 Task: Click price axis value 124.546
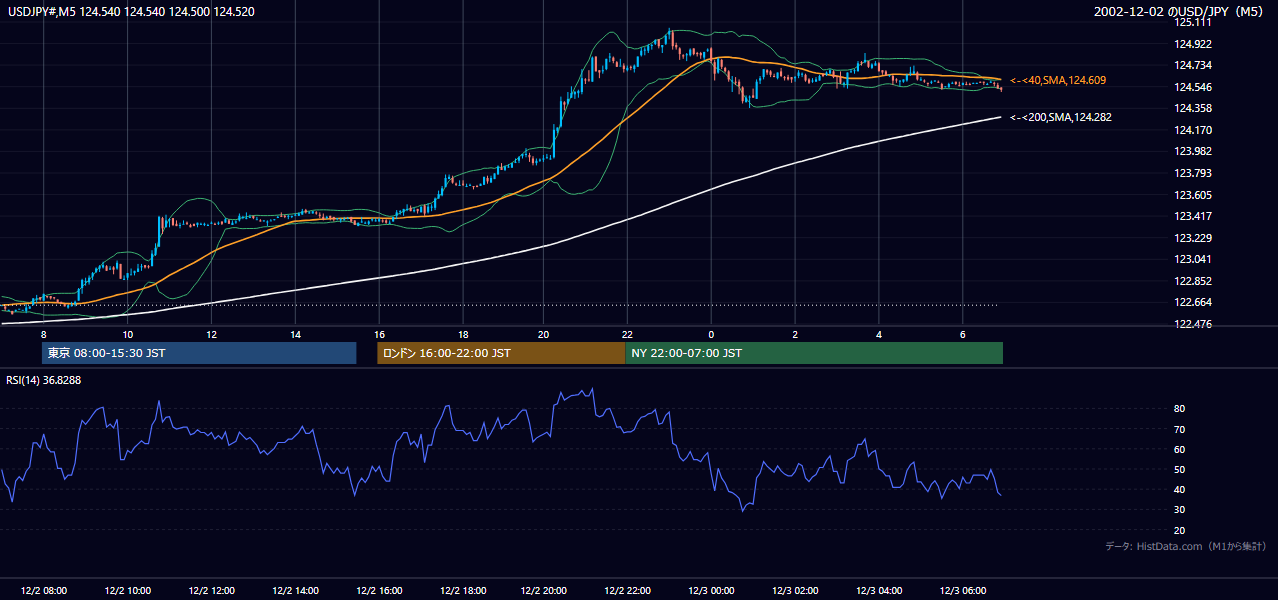pos(1192,87)
